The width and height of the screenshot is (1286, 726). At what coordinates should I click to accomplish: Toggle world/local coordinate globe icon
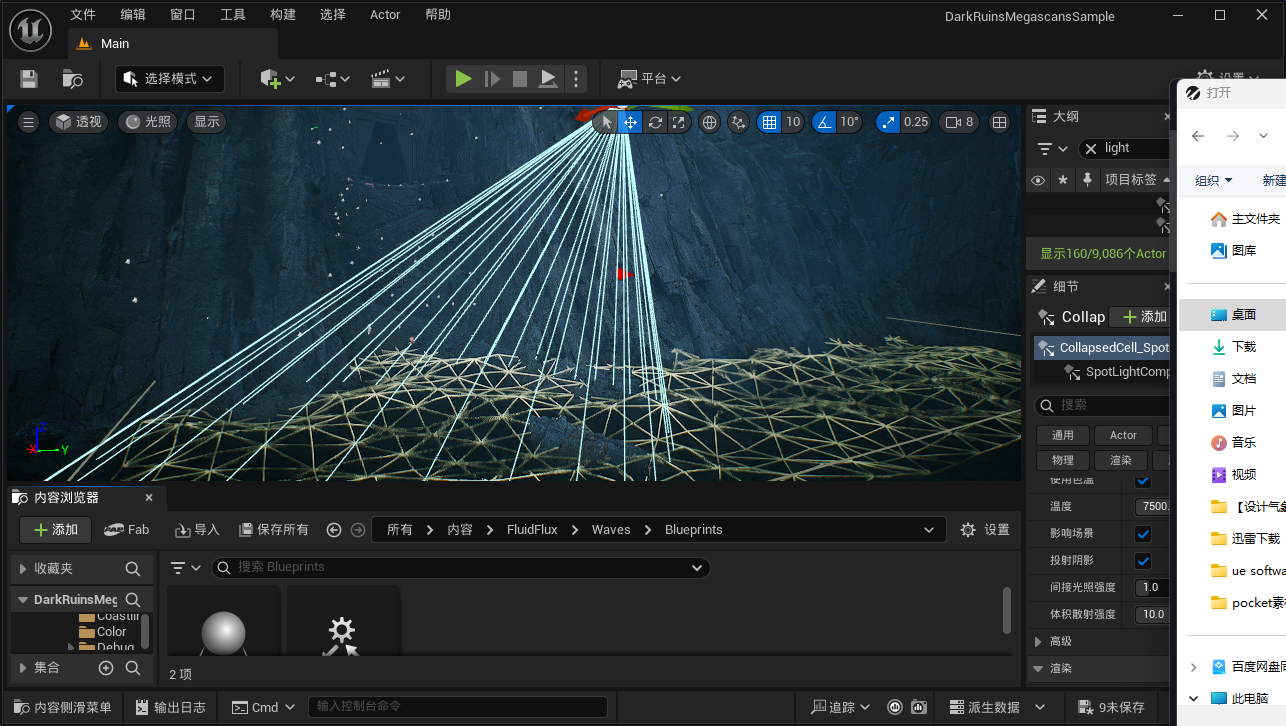click(x=710, y=122)
